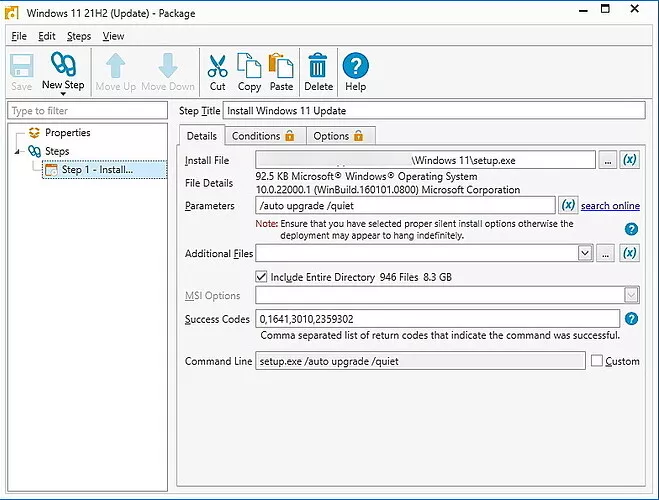
Task: Click the Success Codes field
Action: coord(438,319)
